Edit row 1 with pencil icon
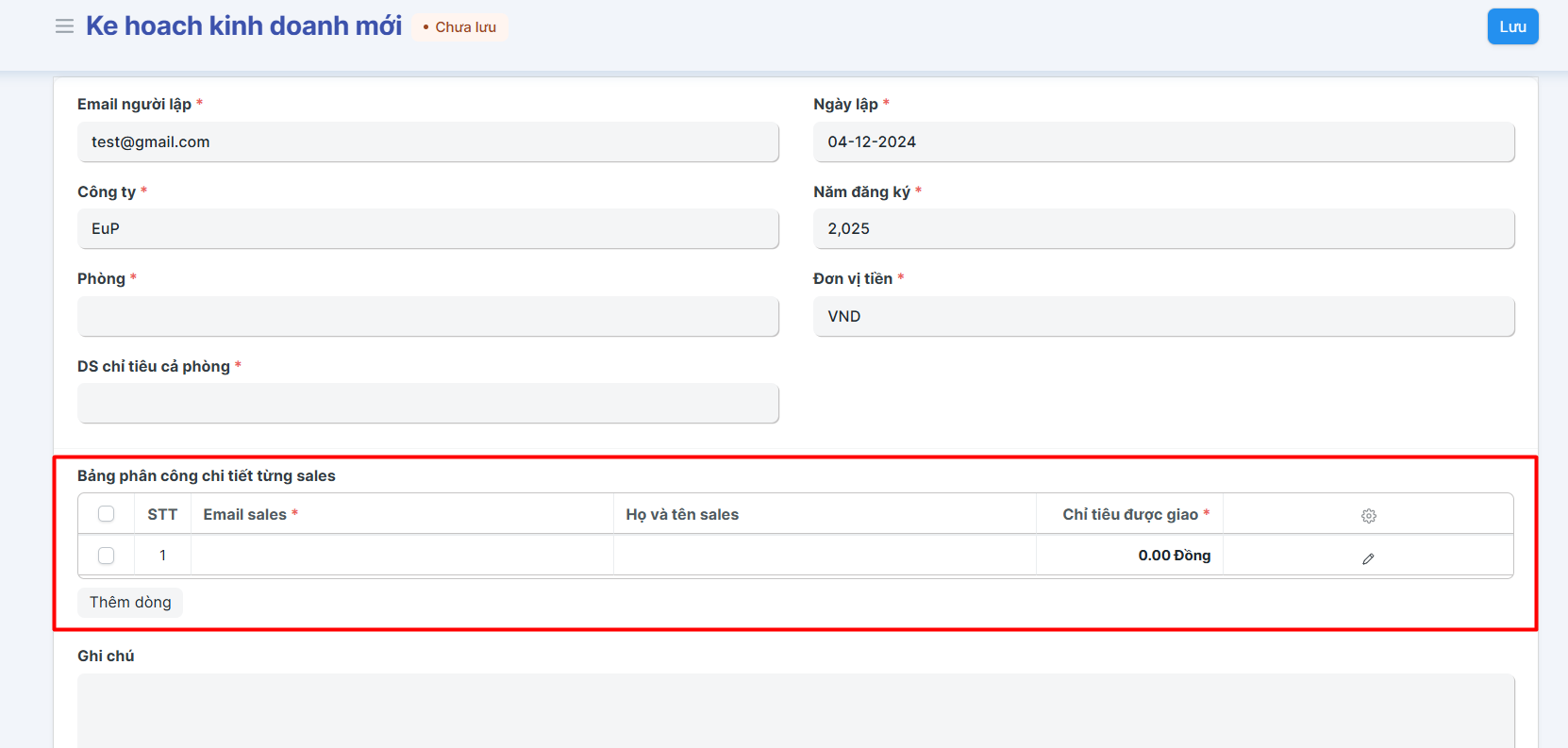The width and height of the screenshot is (1568, 748). (1368, 558)
